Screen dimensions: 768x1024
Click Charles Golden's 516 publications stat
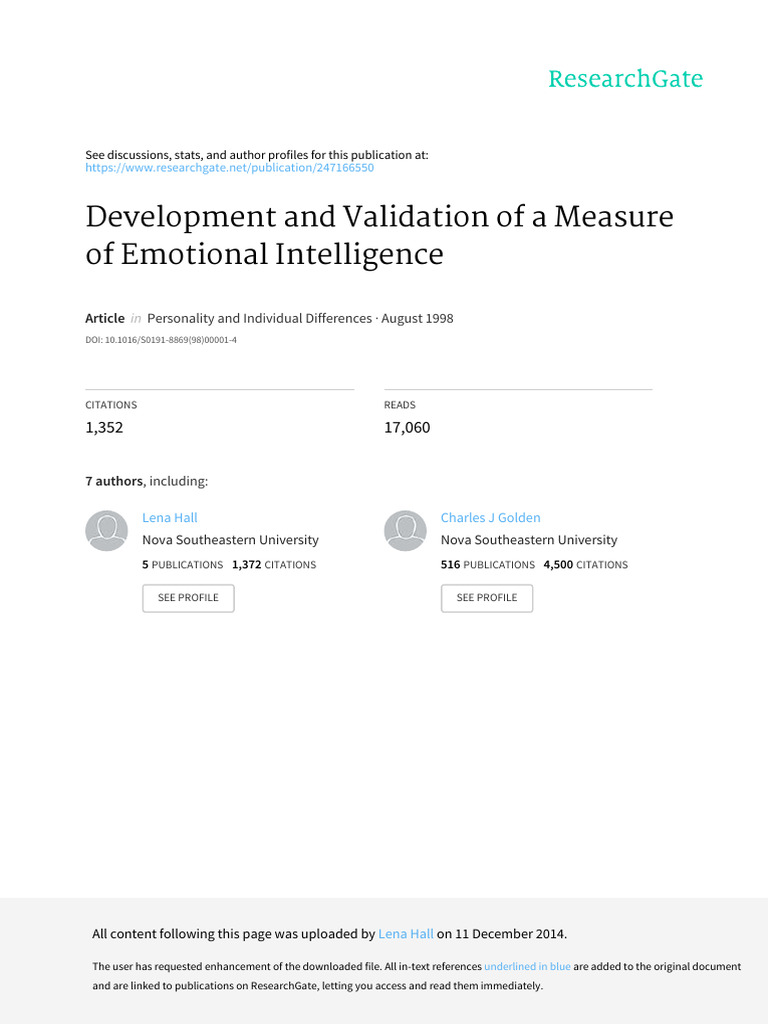click(x=488, y=565)
